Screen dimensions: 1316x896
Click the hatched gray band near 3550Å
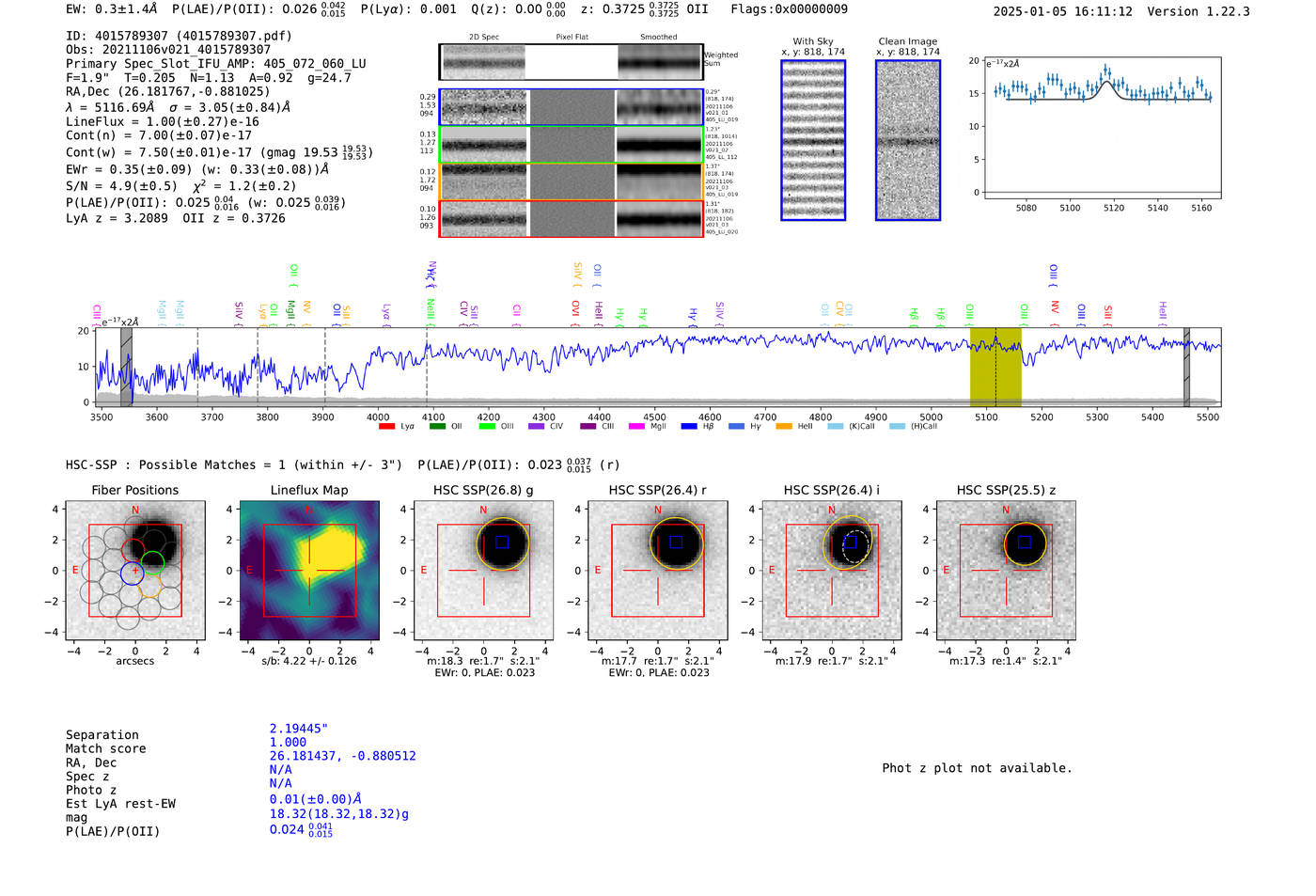(x=126, y=367)
